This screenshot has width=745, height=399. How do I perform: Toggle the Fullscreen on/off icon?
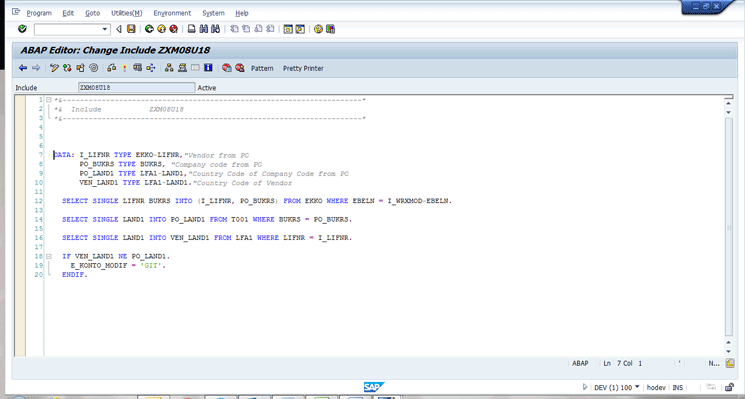point(195,68)
